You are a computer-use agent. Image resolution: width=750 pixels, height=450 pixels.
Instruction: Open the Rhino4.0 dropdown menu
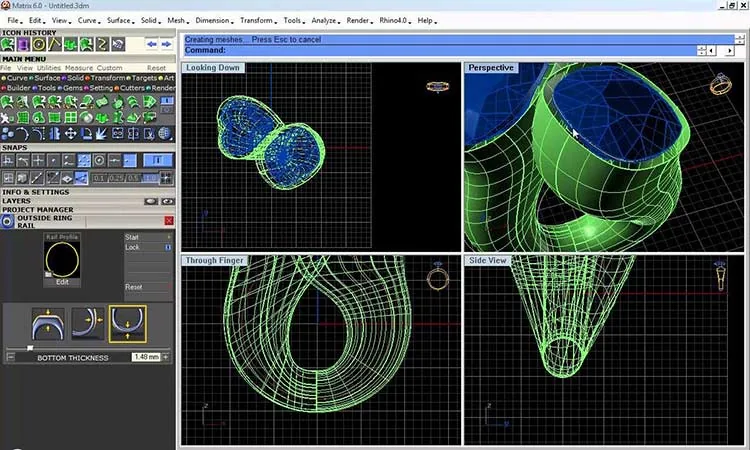tap(394, 21)
